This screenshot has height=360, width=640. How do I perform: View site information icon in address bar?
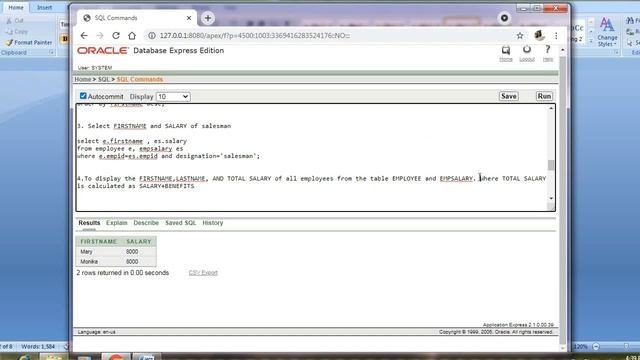pyautogui.click(x=151, y=36)
